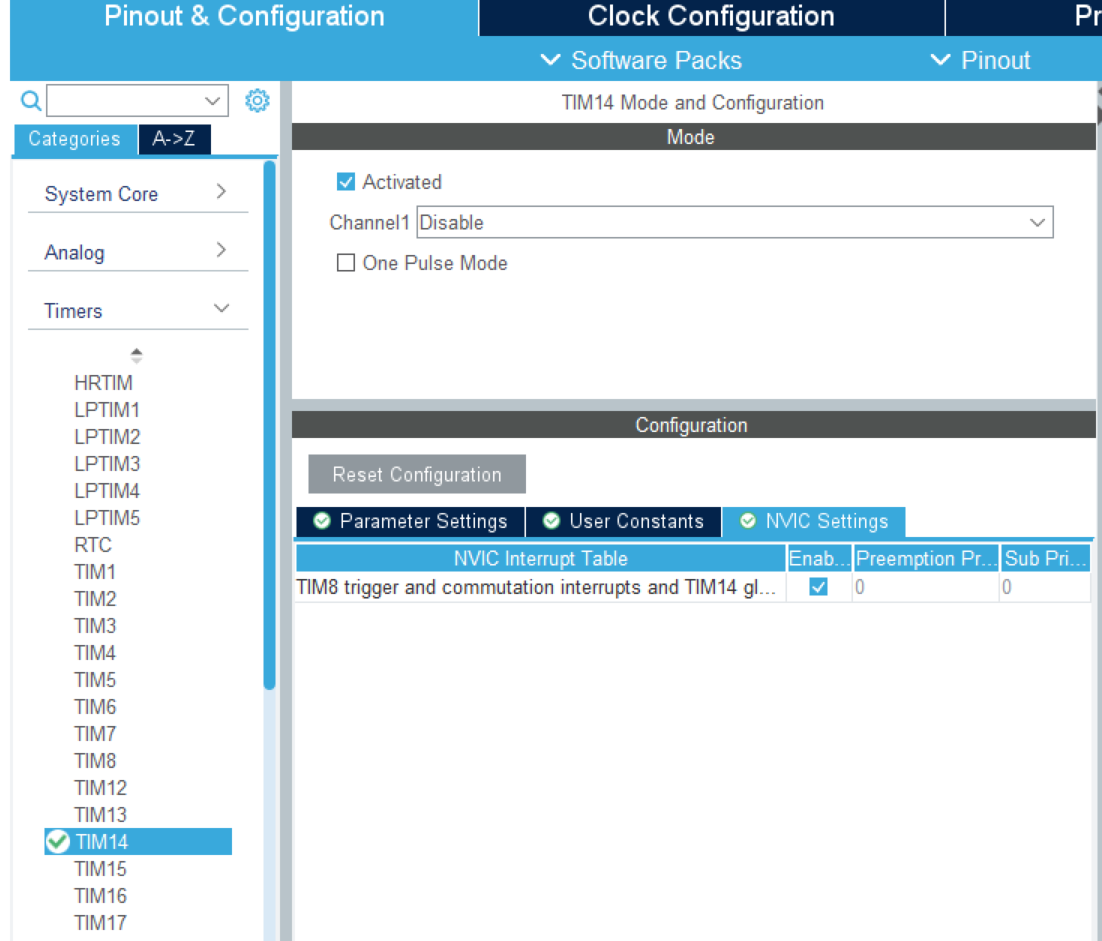Switch to the A->Z sorting tab
1102x941 pixels.
coord(174,139)
